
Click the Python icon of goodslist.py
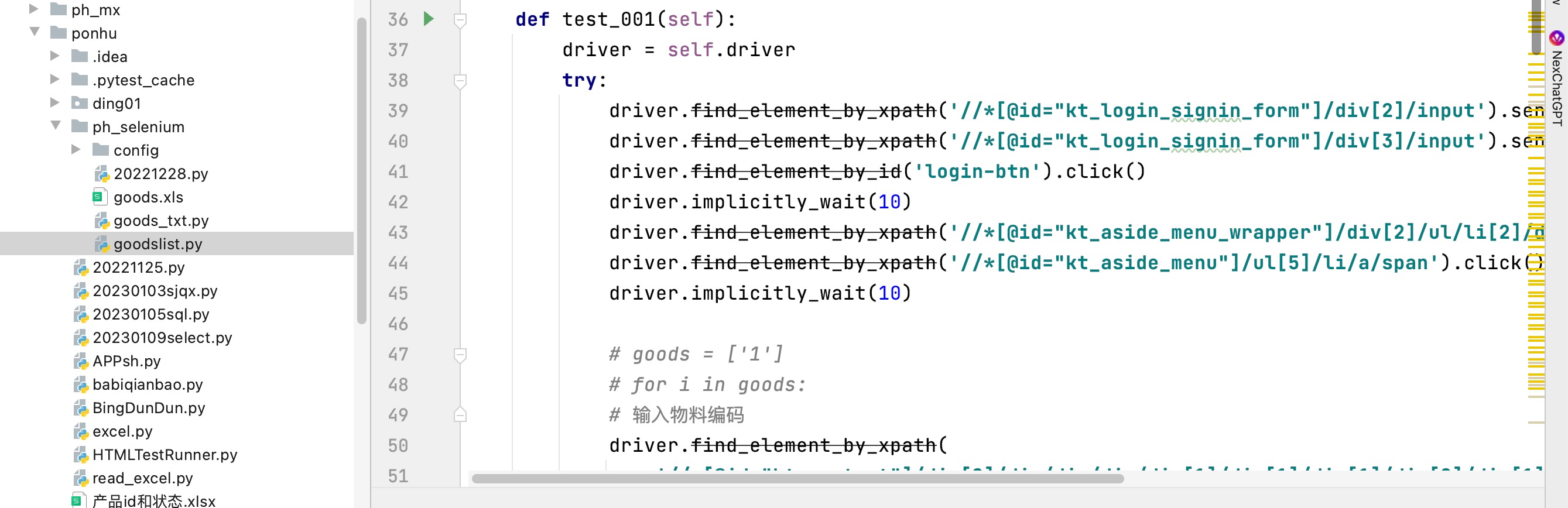[102, 244]
